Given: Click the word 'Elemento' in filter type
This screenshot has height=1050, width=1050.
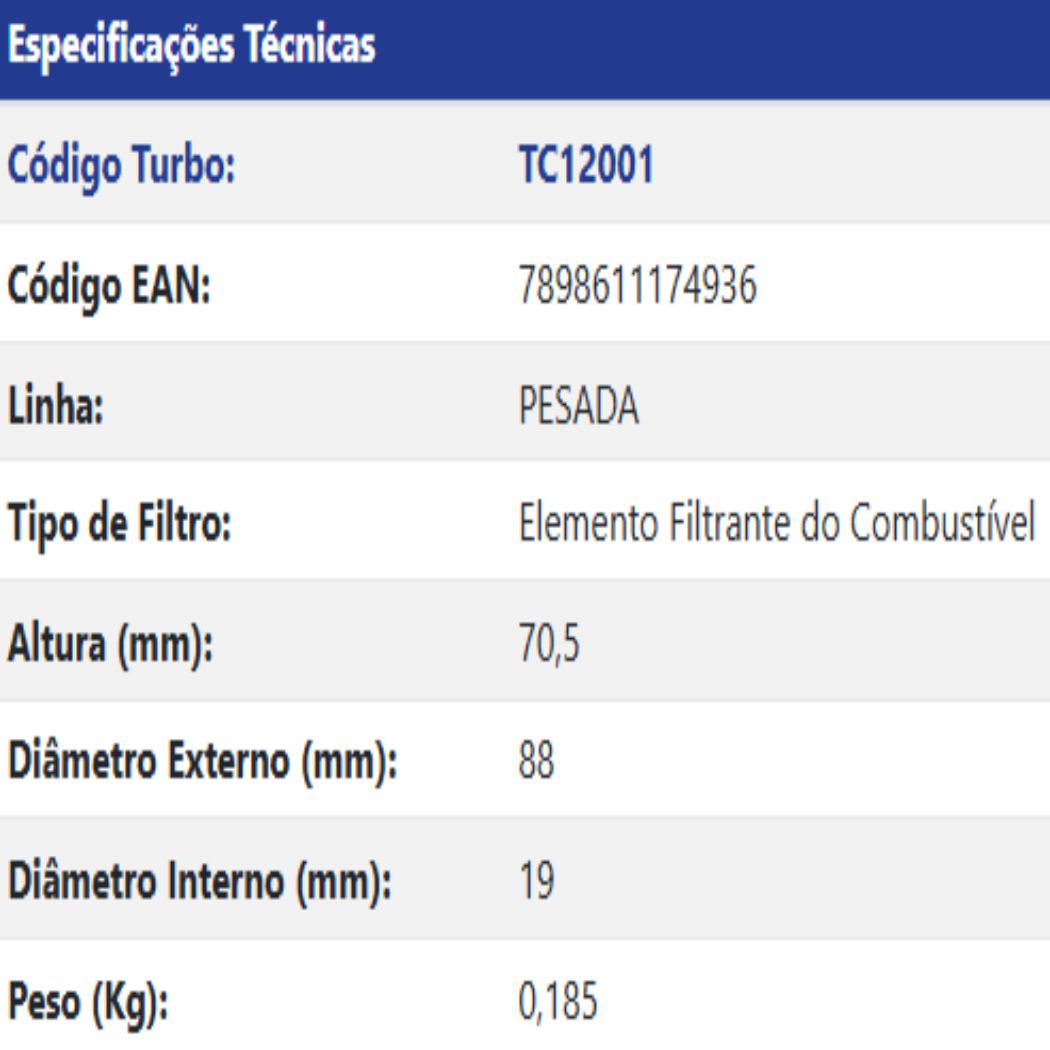Looking at the screenshot, I should [x=579, y=524].
